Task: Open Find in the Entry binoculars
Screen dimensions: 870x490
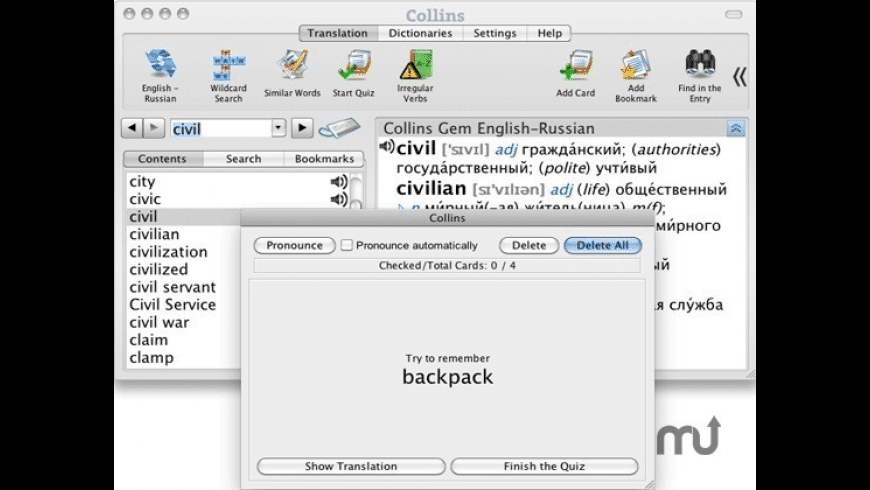Action: [x=700, y=75]
